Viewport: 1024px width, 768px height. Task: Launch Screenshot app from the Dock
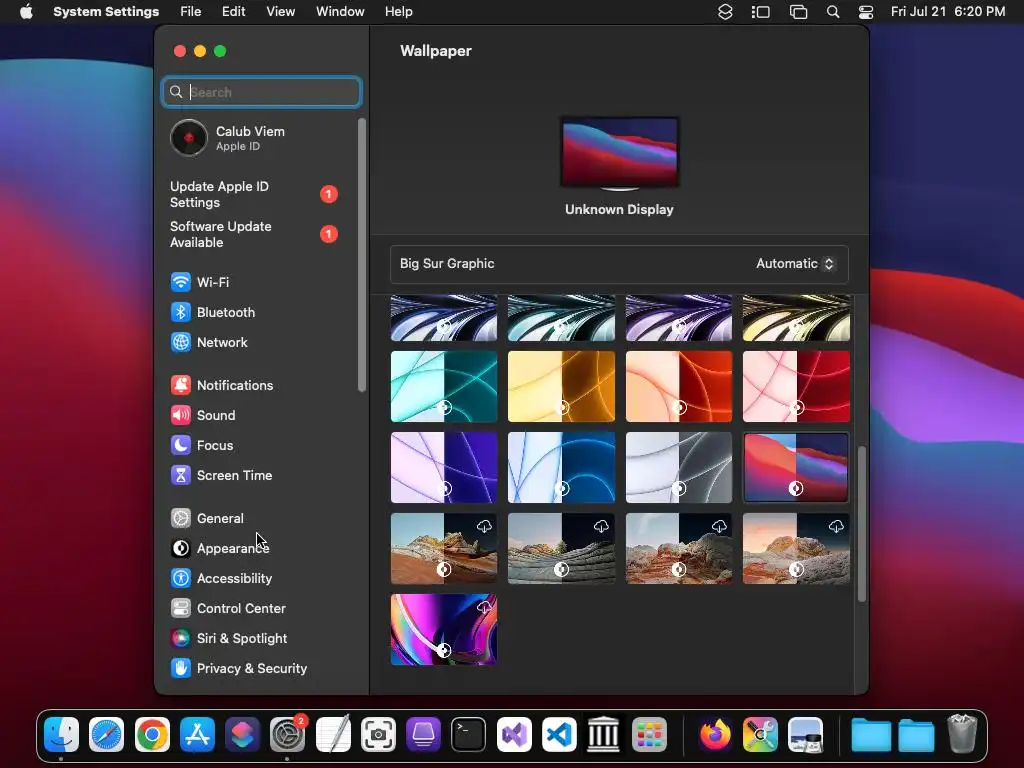[x=378, y=735]
